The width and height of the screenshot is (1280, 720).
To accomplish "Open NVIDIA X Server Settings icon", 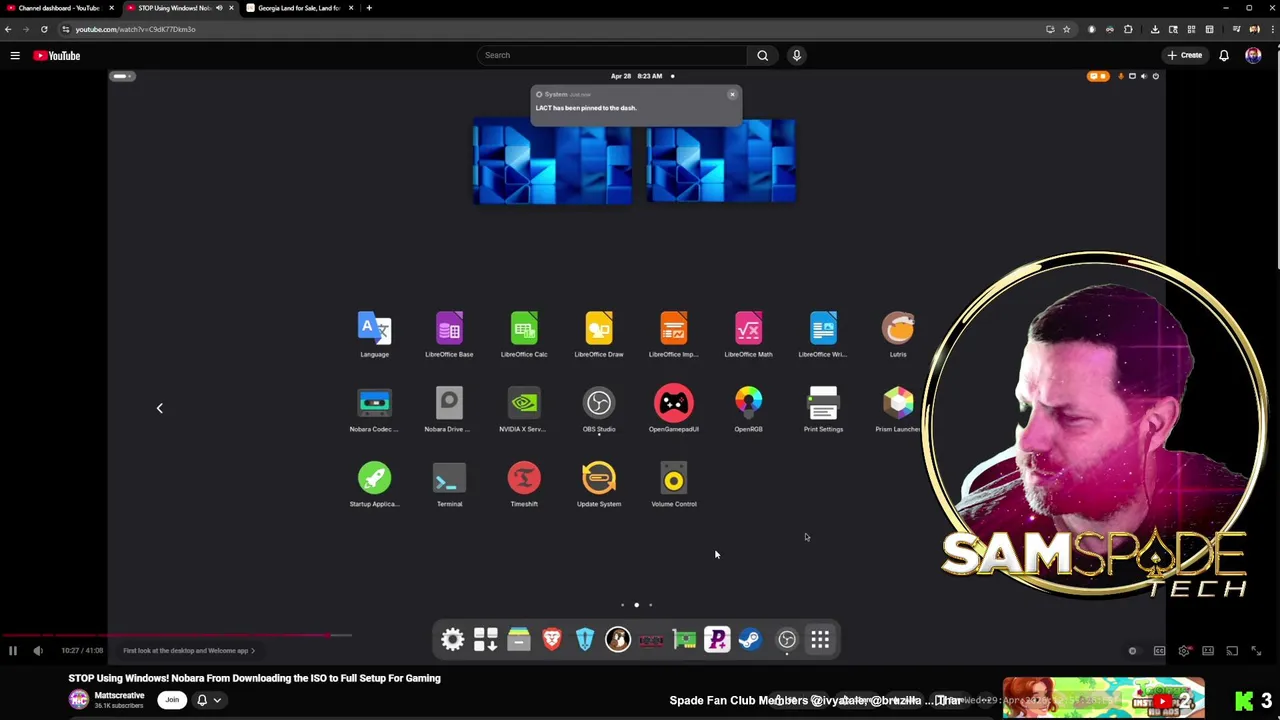I will [x=524, y=409].
